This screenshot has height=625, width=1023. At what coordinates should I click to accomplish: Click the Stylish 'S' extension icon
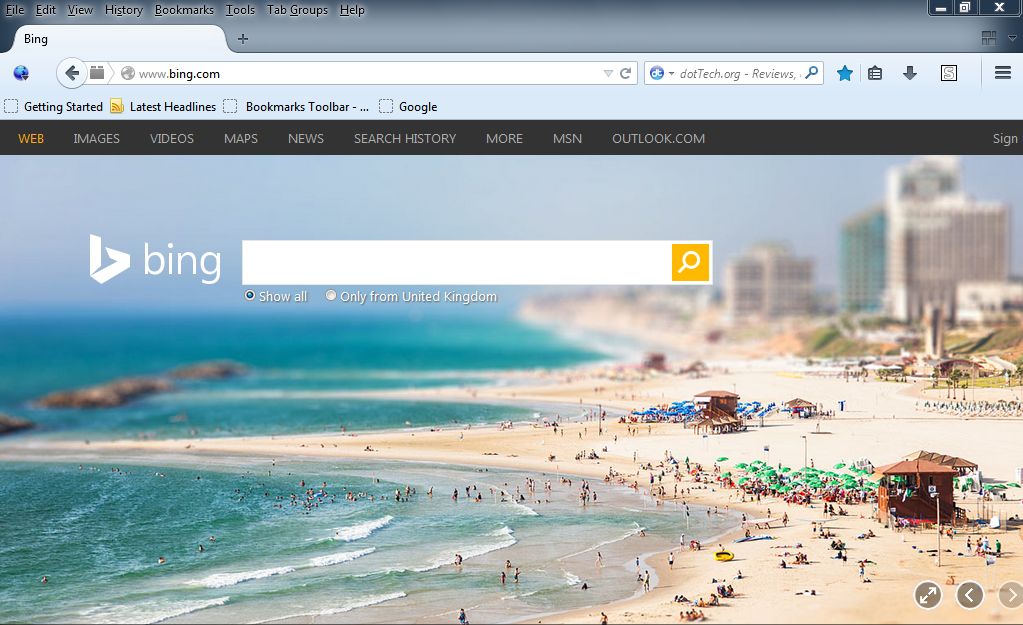coord(948,73)
